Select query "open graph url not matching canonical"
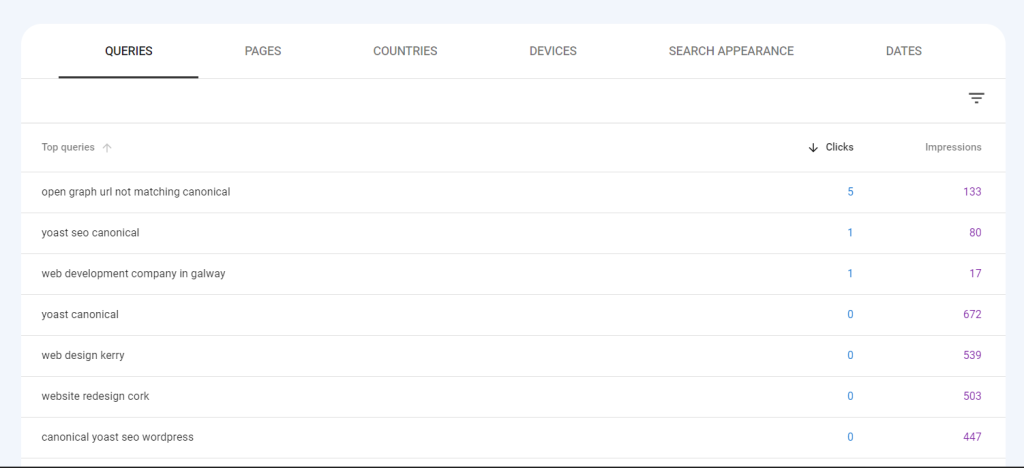1024x468 pixels. coord(136,192)
